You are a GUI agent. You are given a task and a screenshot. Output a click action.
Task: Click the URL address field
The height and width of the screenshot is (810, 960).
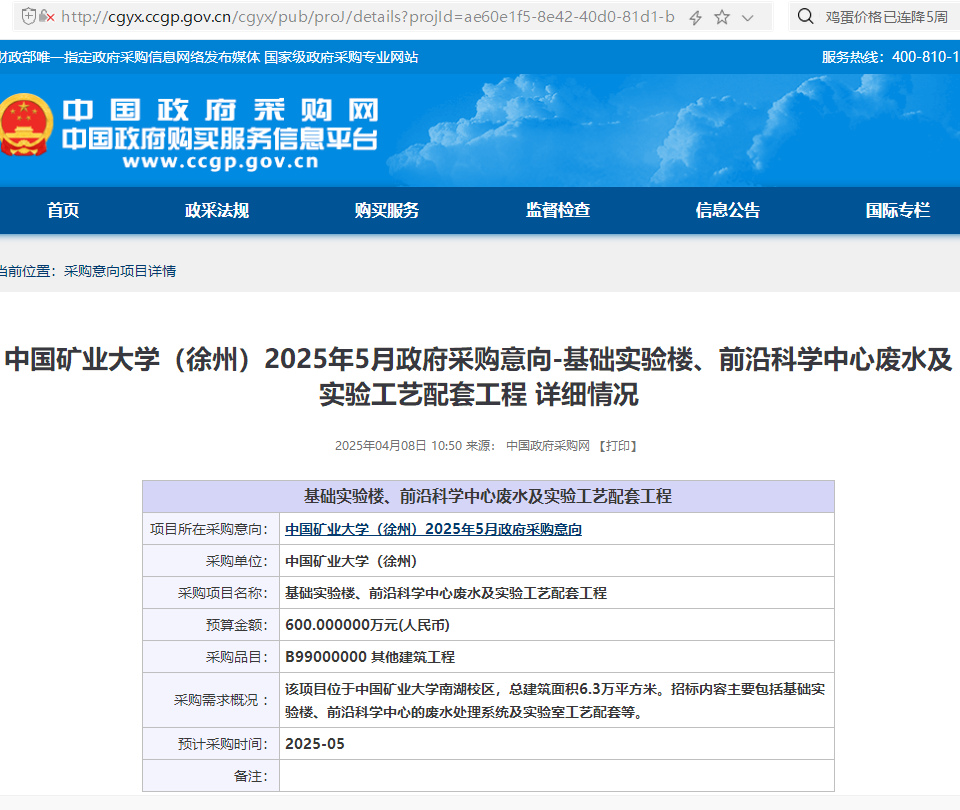[368, 17]
